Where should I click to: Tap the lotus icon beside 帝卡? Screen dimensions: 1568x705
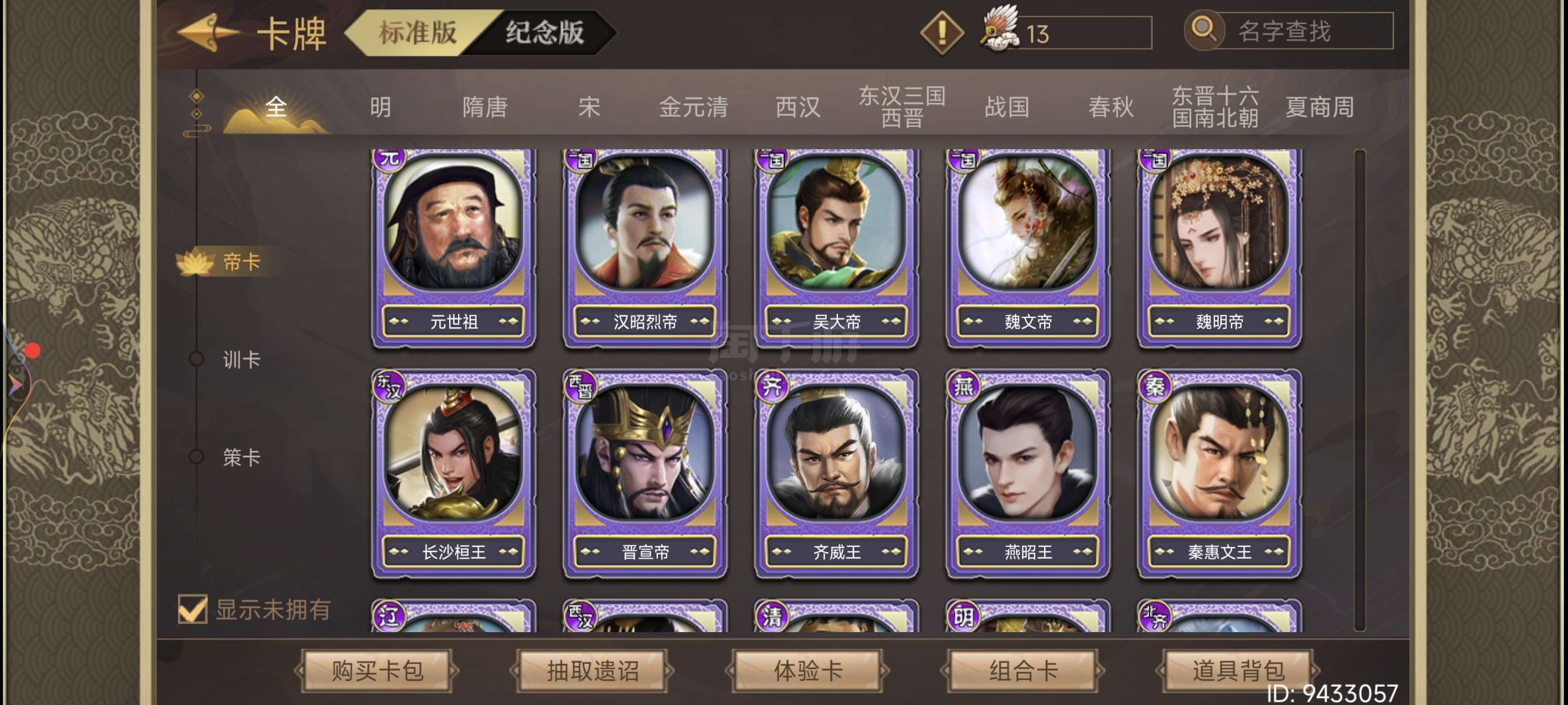click(x=195, y=263)
